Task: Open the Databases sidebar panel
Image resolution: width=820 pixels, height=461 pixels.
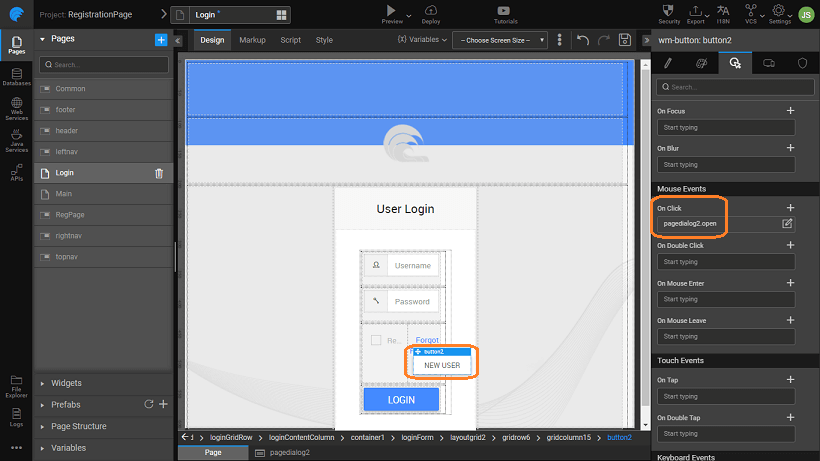Action: (16, 77)
